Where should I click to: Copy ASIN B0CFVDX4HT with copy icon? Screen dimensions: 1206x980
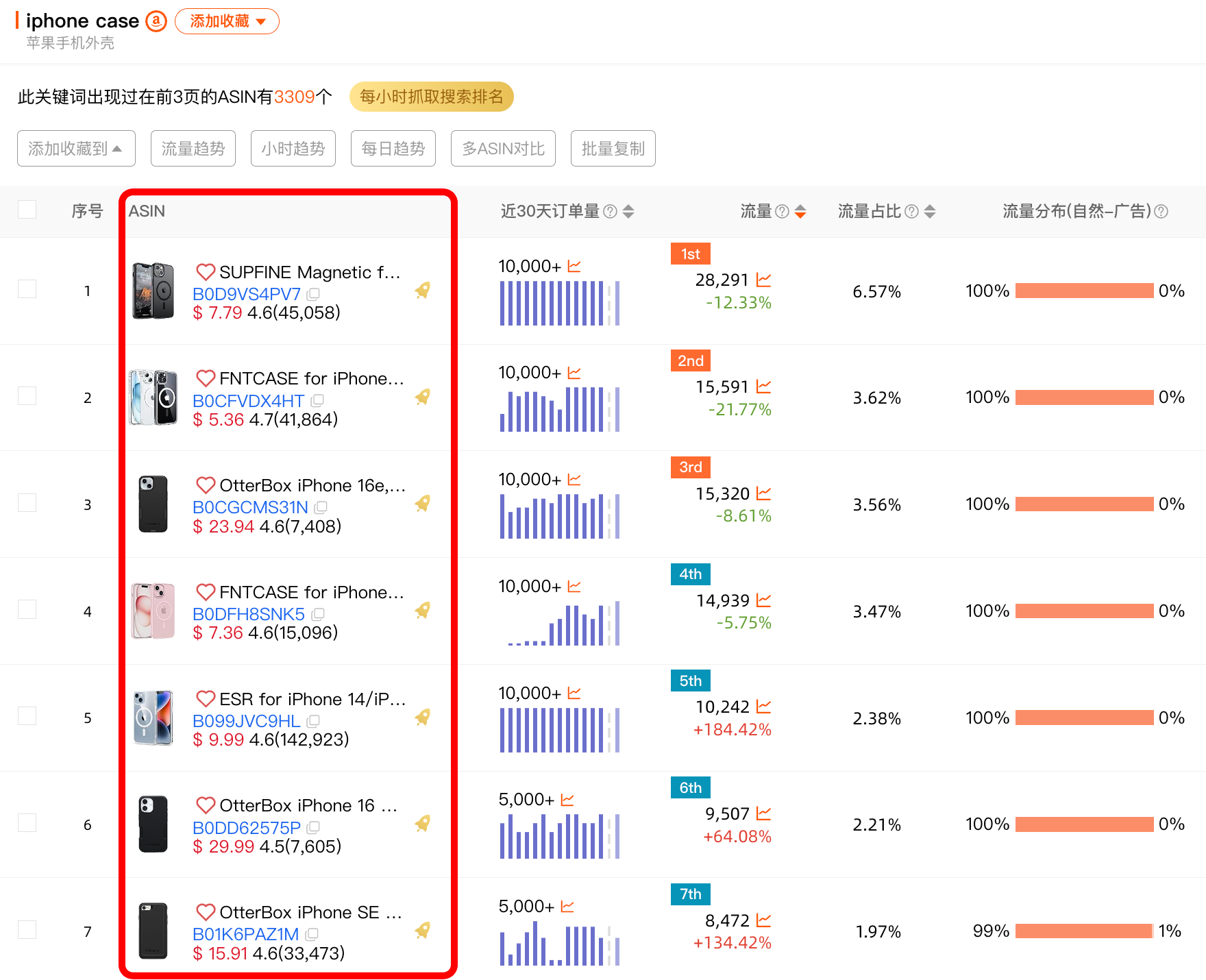317,400
